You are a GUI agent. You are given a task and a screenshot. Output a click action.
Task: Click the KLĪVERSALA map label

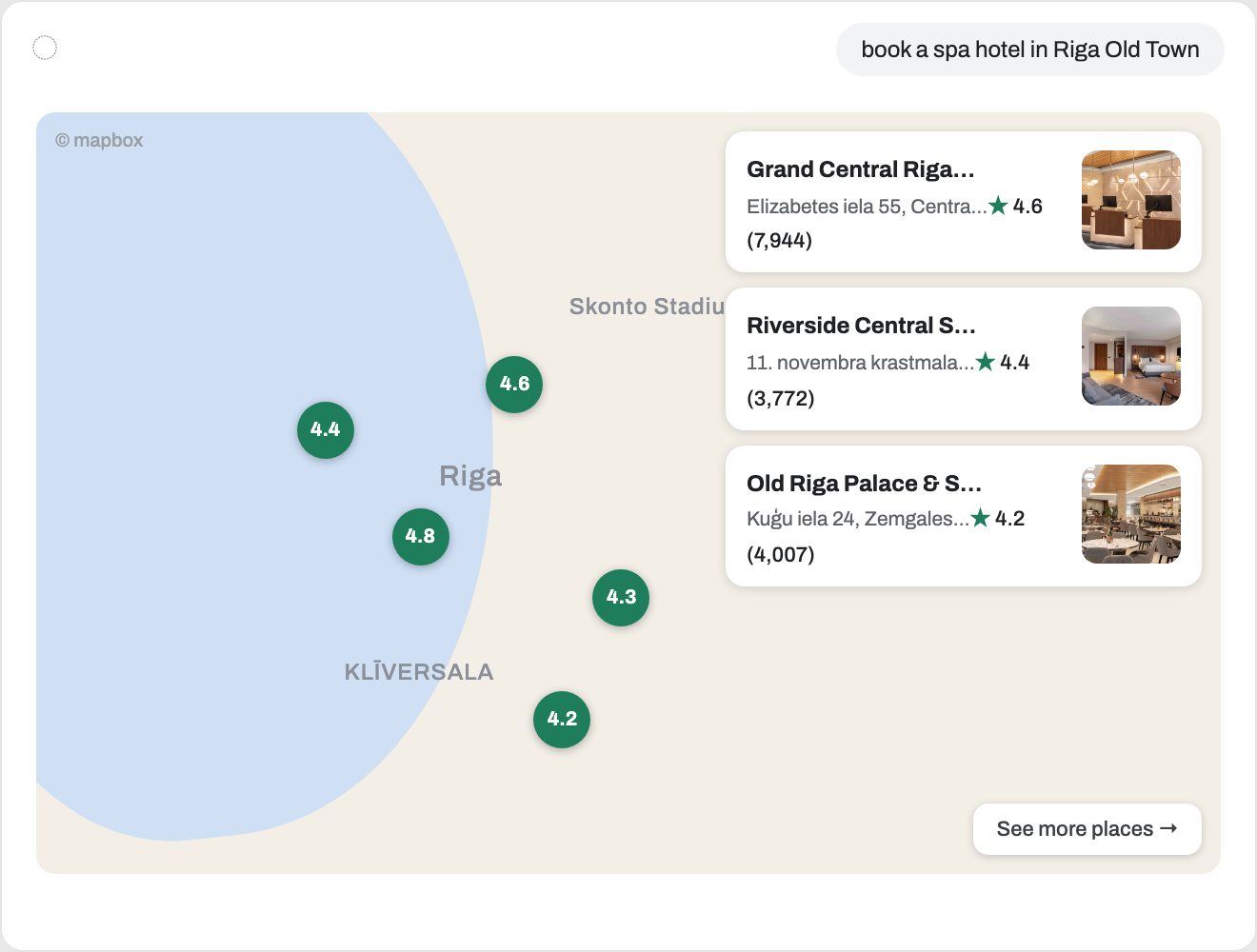419,672
